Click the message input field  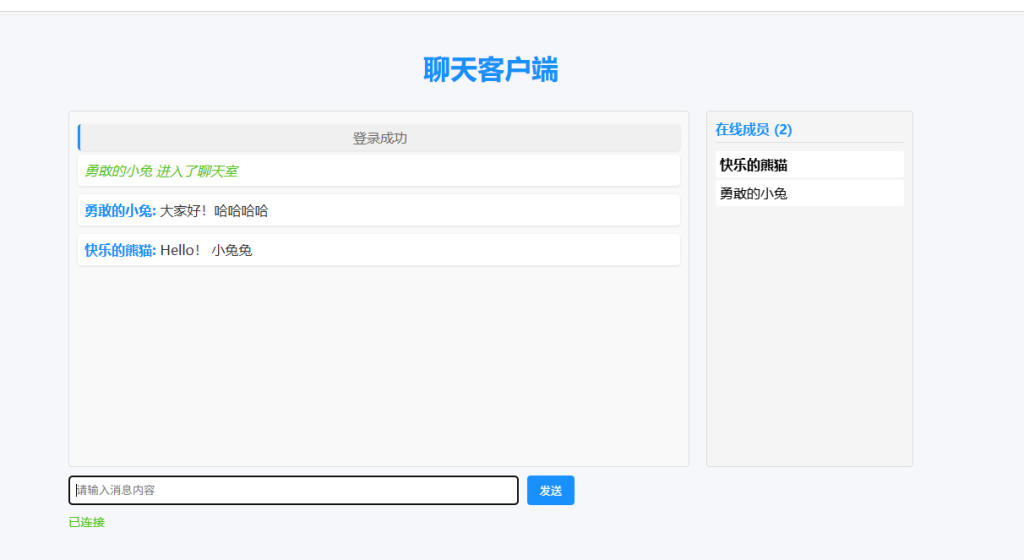point(293,490)
